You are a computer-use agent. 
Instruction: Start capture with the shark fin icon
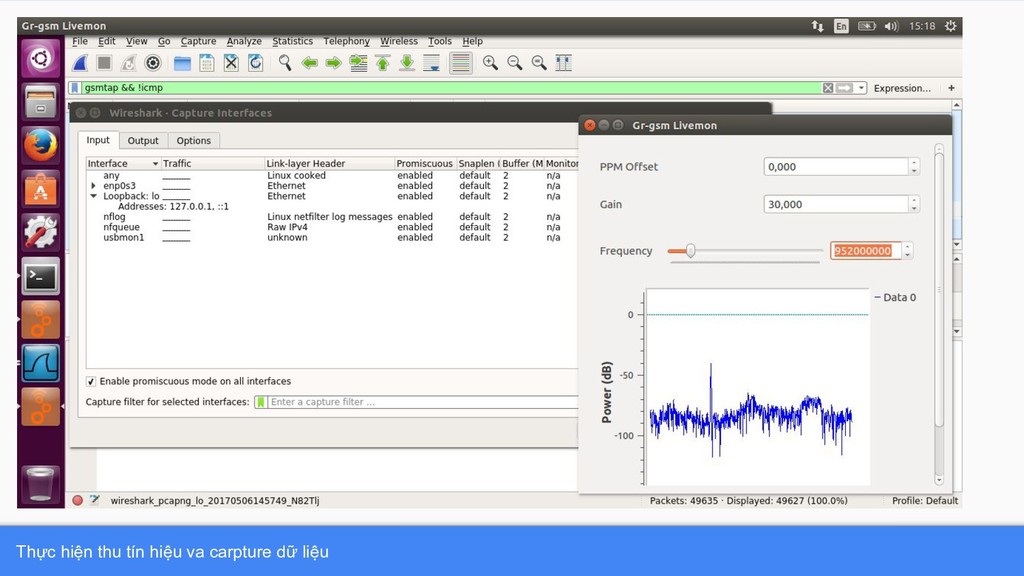[x=80, y=63]
